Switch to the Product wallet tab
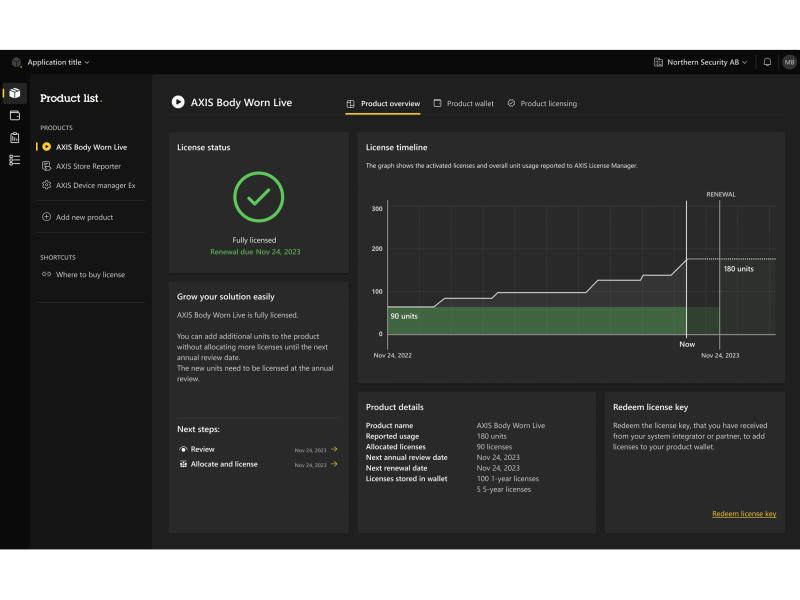 click(x=464, y=104)
